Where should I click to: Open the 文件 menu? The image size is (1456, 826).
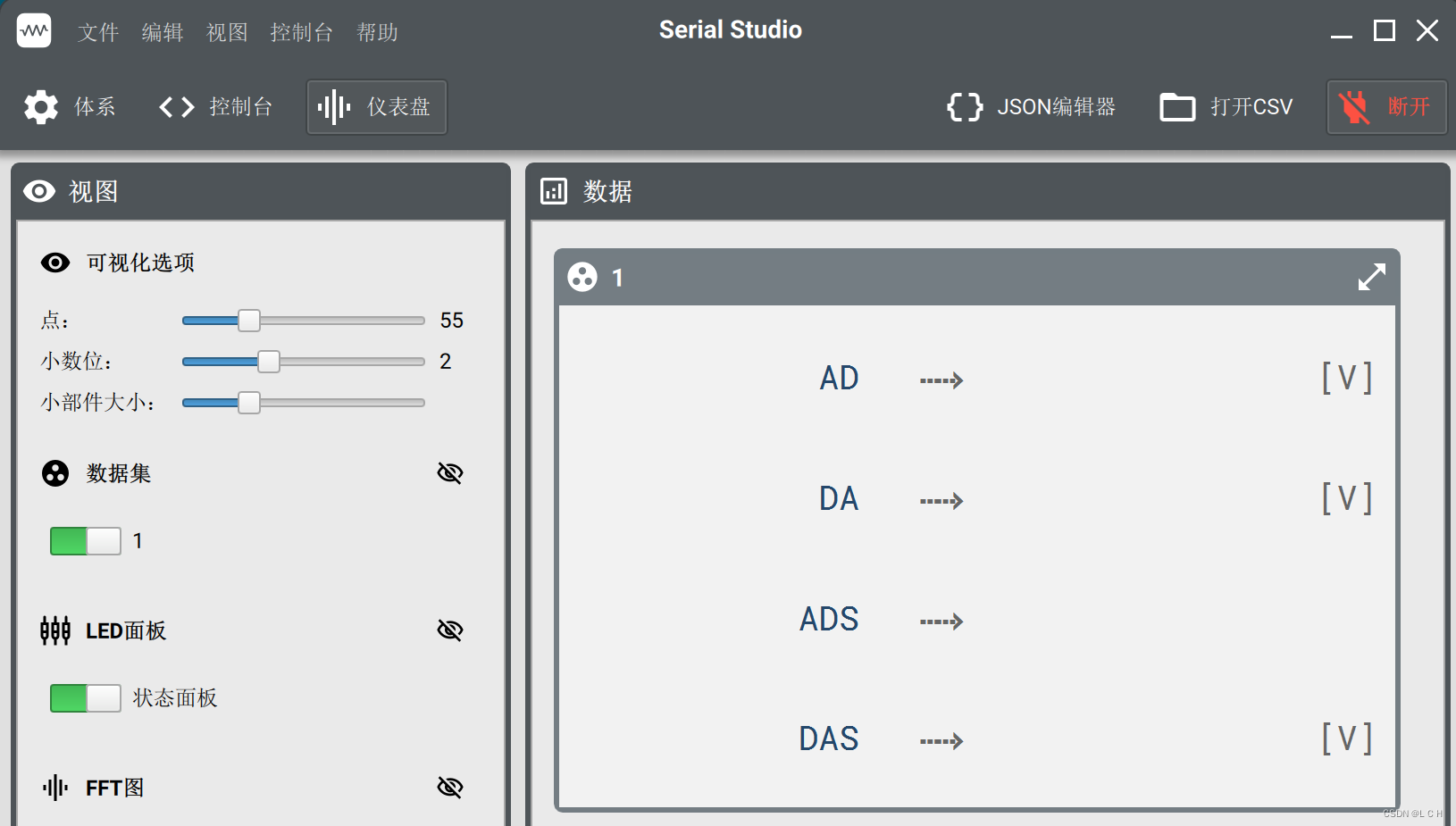(x=98, y=32)
